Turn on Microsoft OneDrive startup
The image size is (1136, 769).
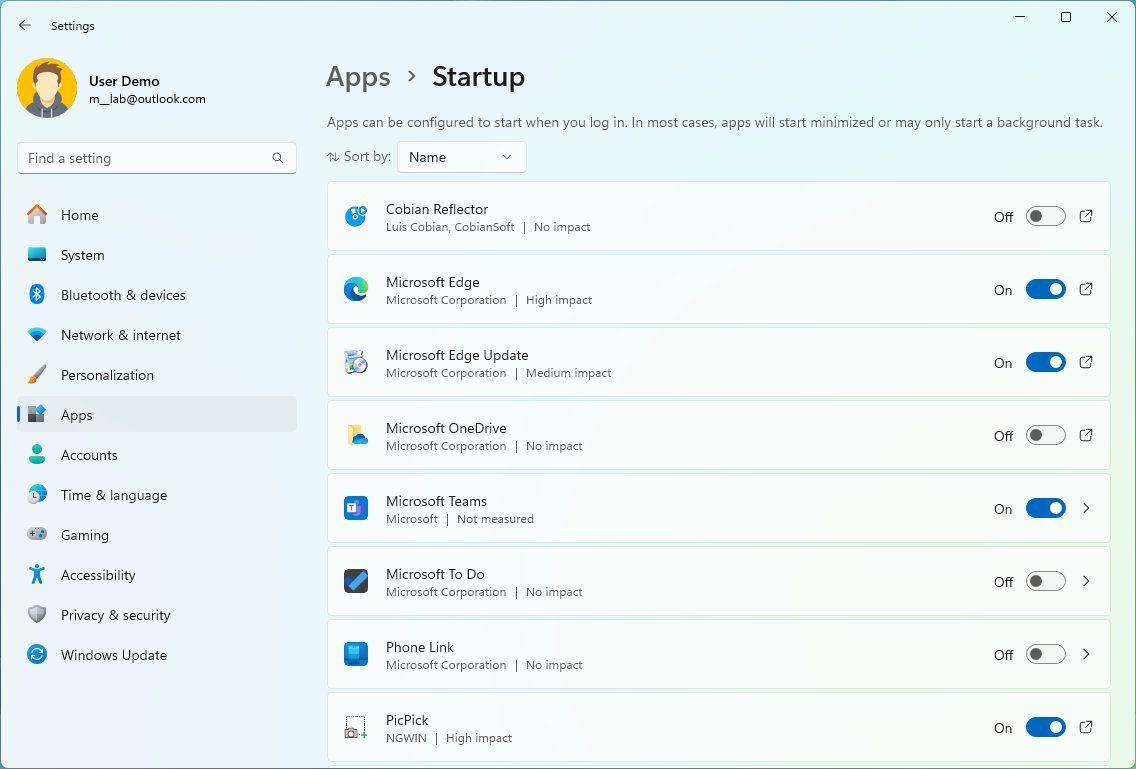[1045, 435]
